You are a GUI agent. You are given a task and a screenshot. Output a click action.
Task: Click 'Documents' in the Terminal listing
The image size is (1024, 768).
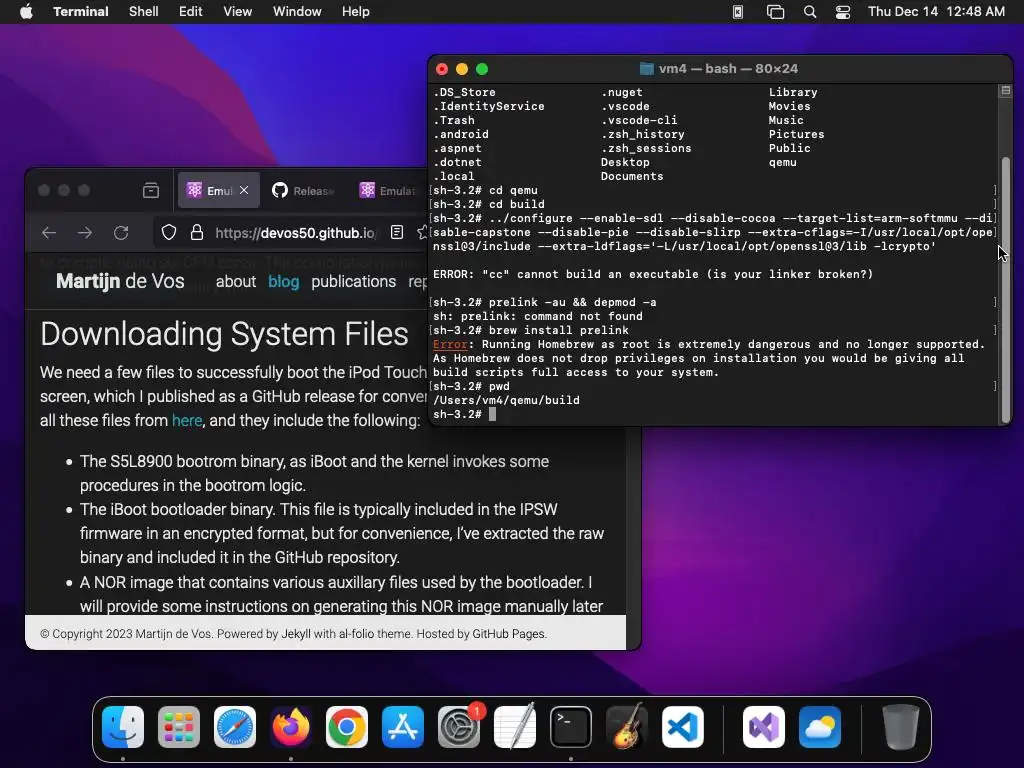632,176
